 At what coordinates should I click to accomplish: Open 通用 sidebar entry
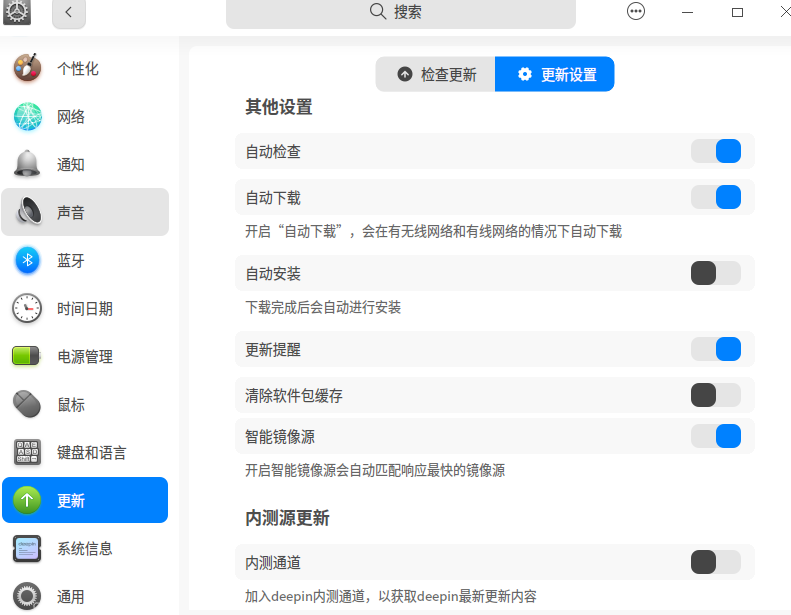coord(85,596)
